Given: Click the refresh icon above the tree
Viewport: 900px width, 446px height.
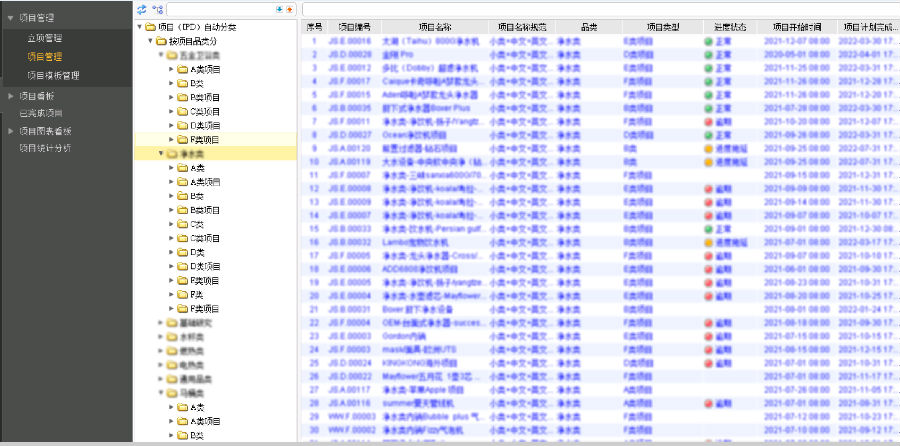Looking at the screenshot, I should [x=142, y=9].
